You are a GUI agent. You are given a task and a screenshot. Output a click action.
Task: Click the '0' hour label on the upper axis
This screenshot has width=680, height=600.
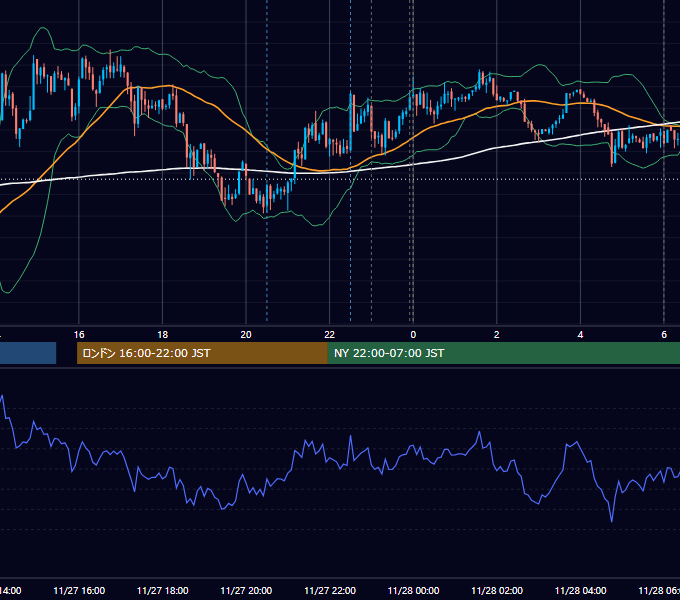coord(413,335)
